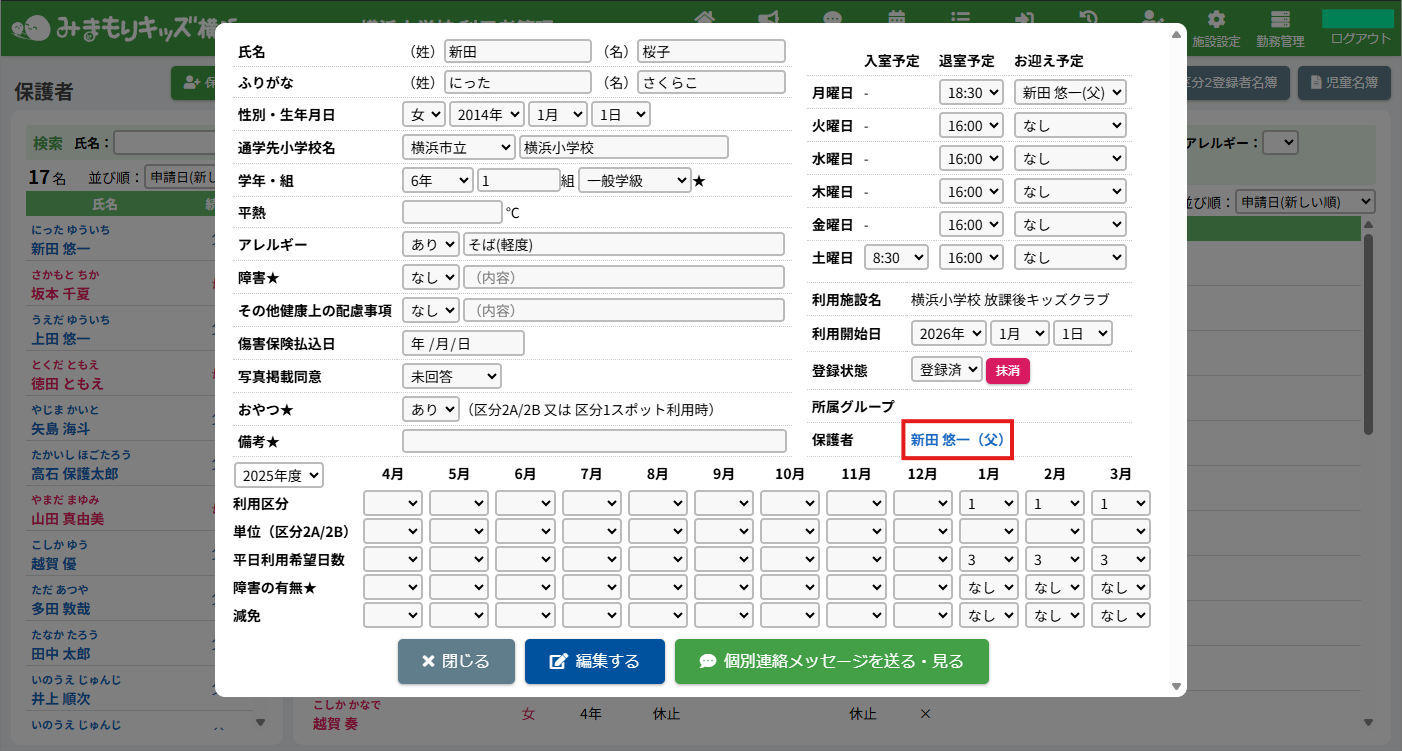Open 施設設定 gear icon in header
1402x751 pixels.
tap(1216, 20)
